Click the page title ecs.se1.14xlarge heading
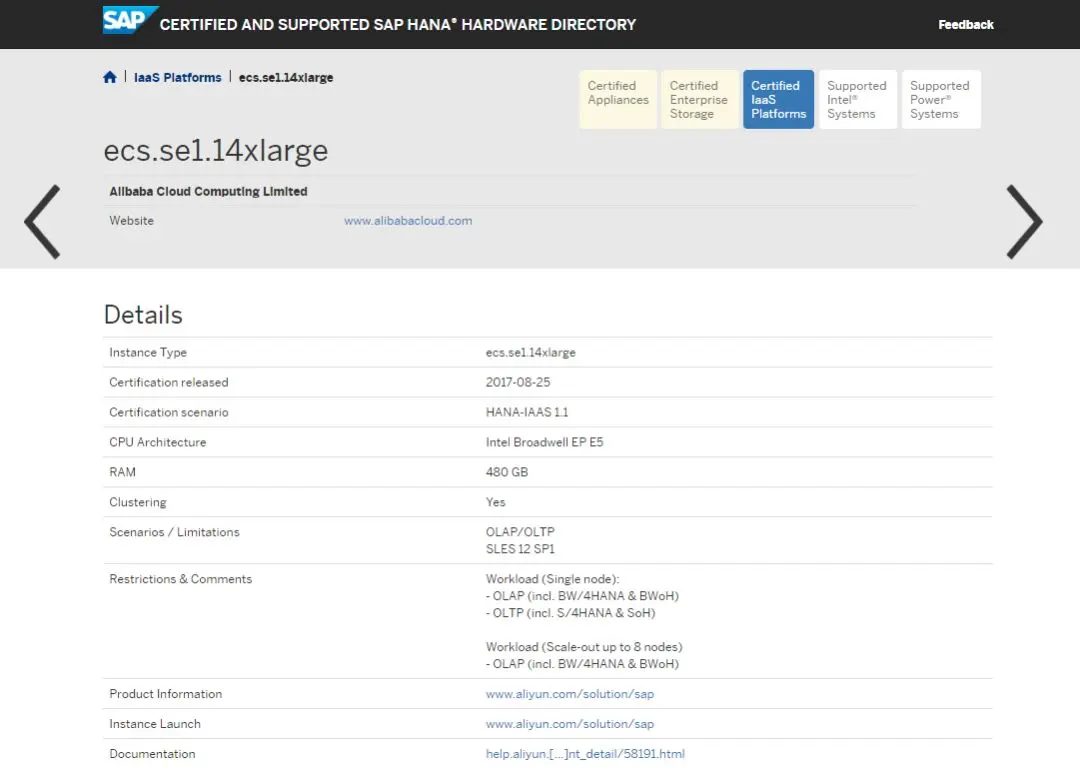 (x=216, y=150)
